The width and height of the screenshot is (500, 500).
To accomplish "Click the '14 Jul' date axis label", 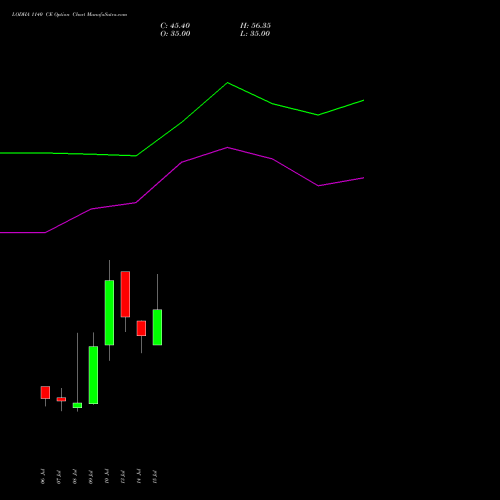I will (139, 476).
